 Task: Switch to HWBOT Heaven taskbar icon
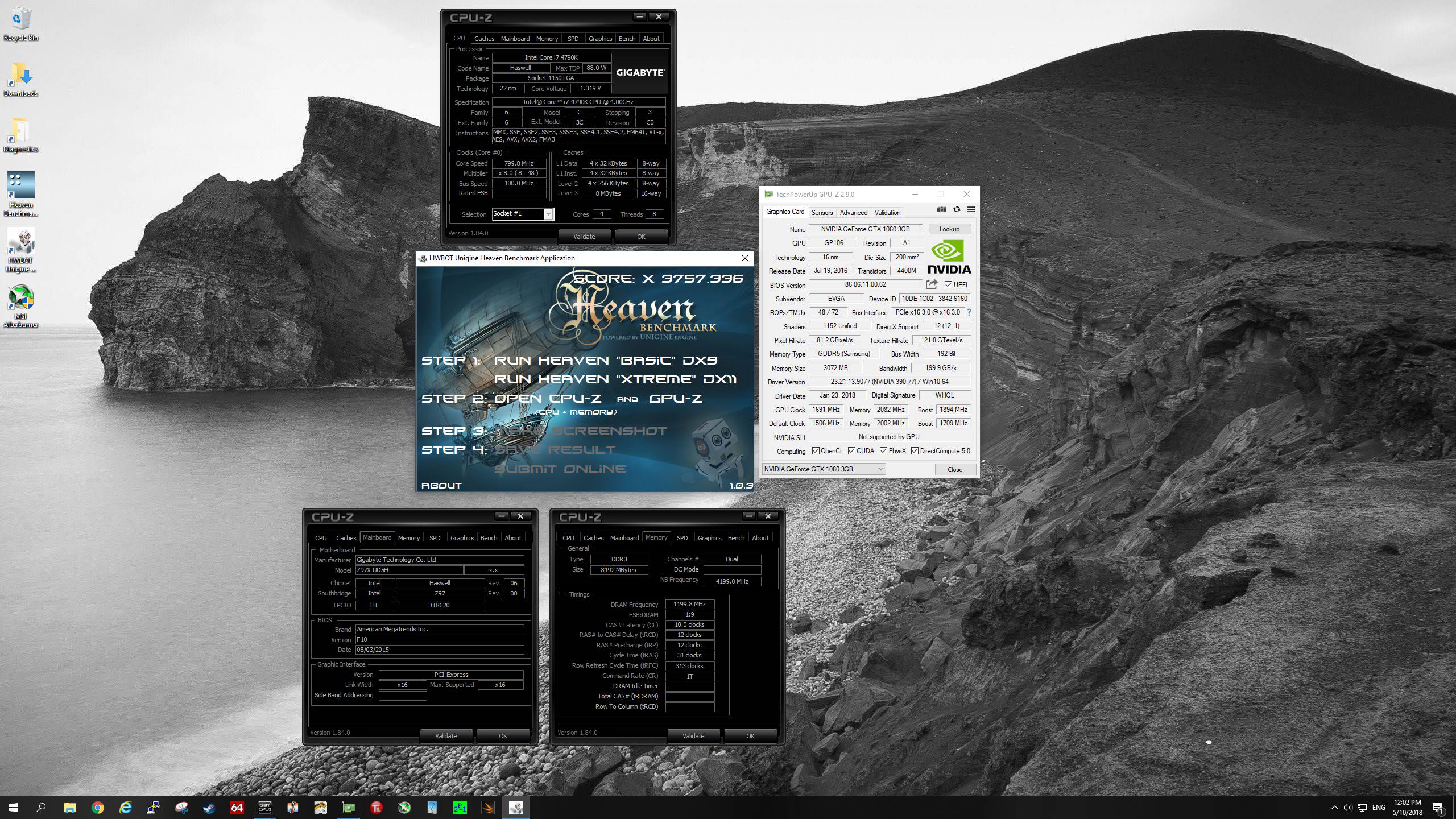tap(515, 808)
